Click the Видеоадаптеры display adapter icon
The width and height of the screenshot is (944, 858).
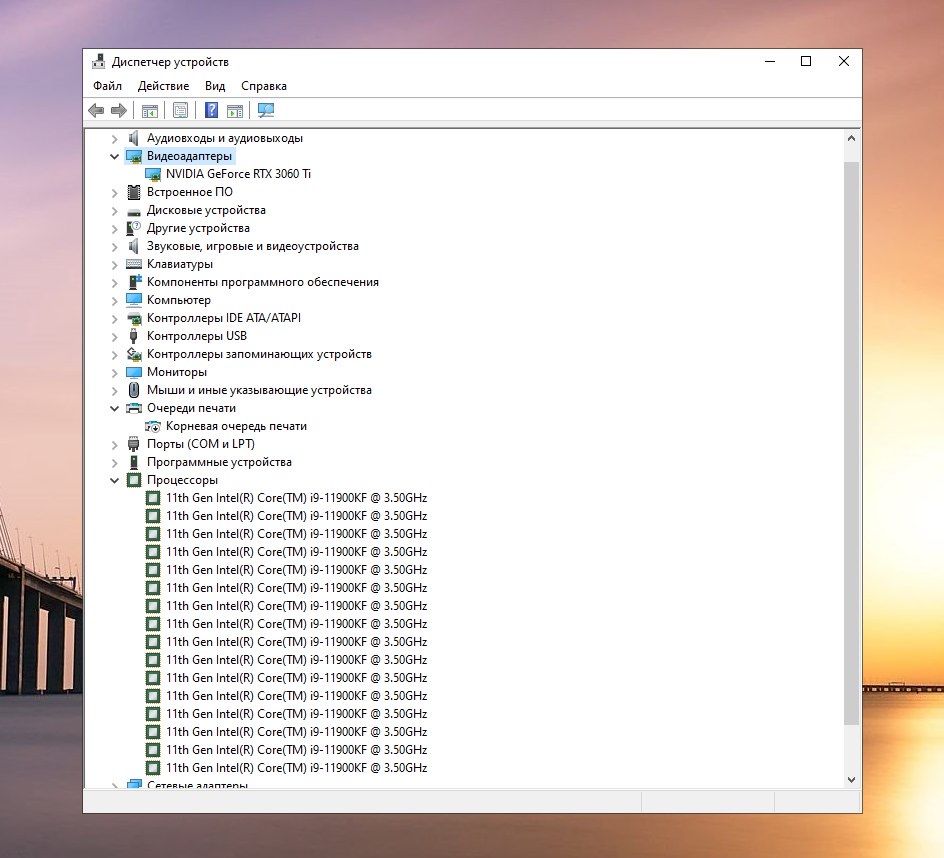(134, 156)
